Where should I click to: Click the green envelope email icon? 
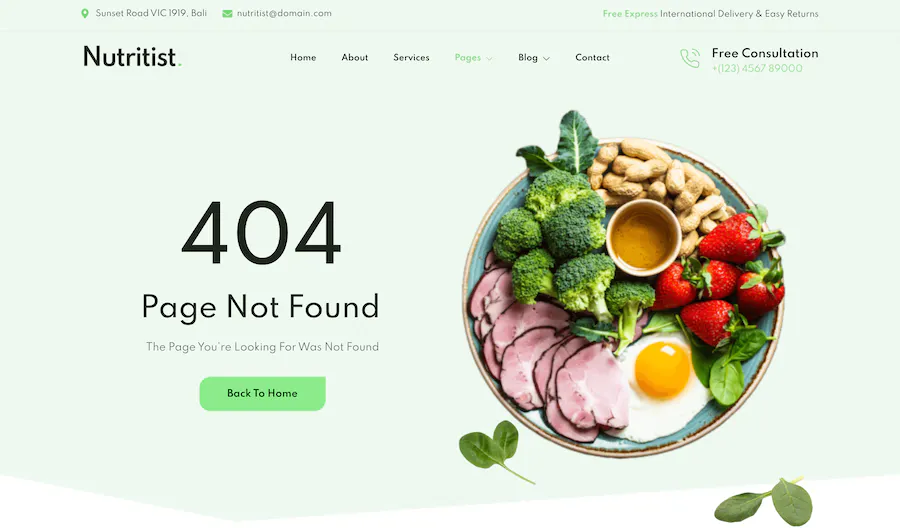(227, 13)
